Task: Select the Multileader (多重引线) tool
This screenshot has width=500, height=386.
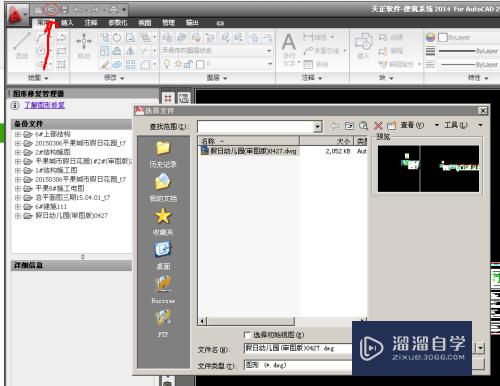Action: (321, 51)
